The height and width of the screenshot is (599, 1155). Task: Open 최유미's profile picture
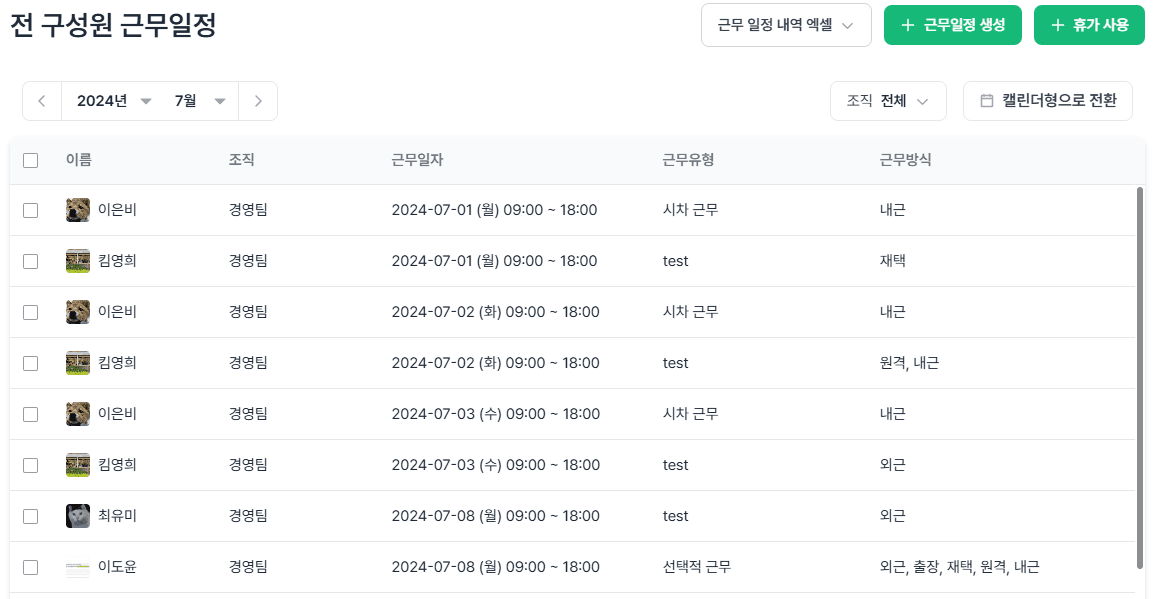point(77,515)
